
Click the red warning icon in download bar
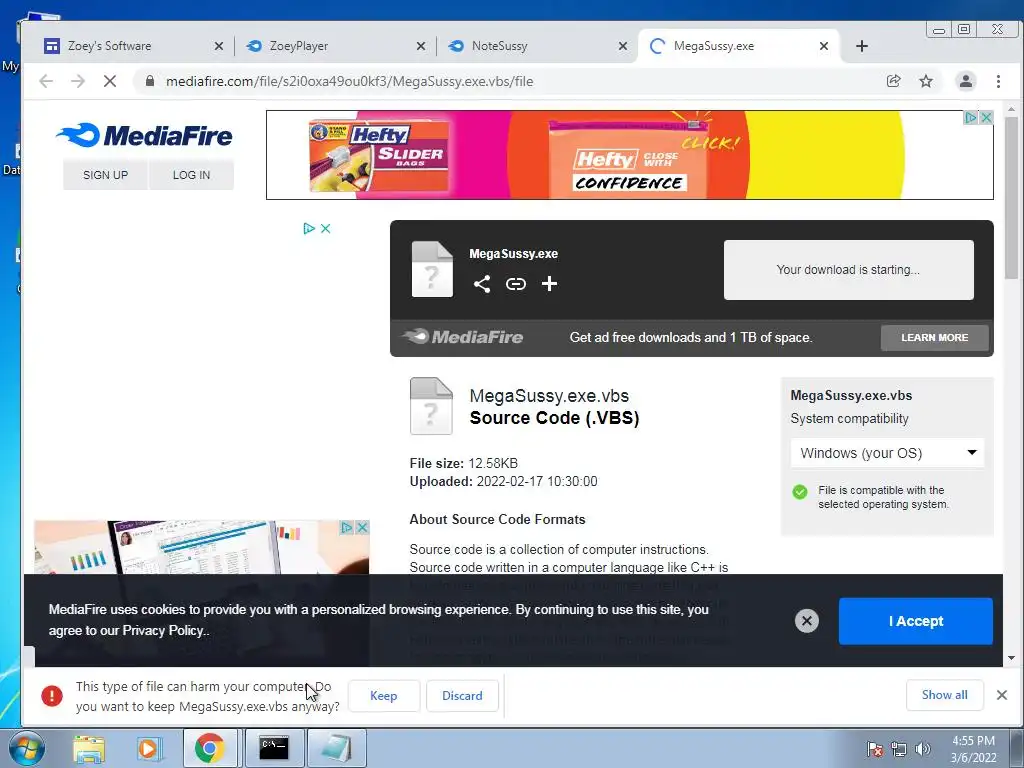(x=52, y=696)
